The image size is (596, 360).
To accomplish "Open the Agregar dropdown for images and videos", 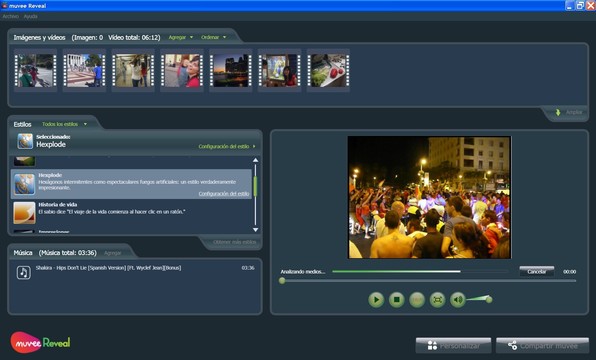I will pyautogui.click(x=181, y=37).
